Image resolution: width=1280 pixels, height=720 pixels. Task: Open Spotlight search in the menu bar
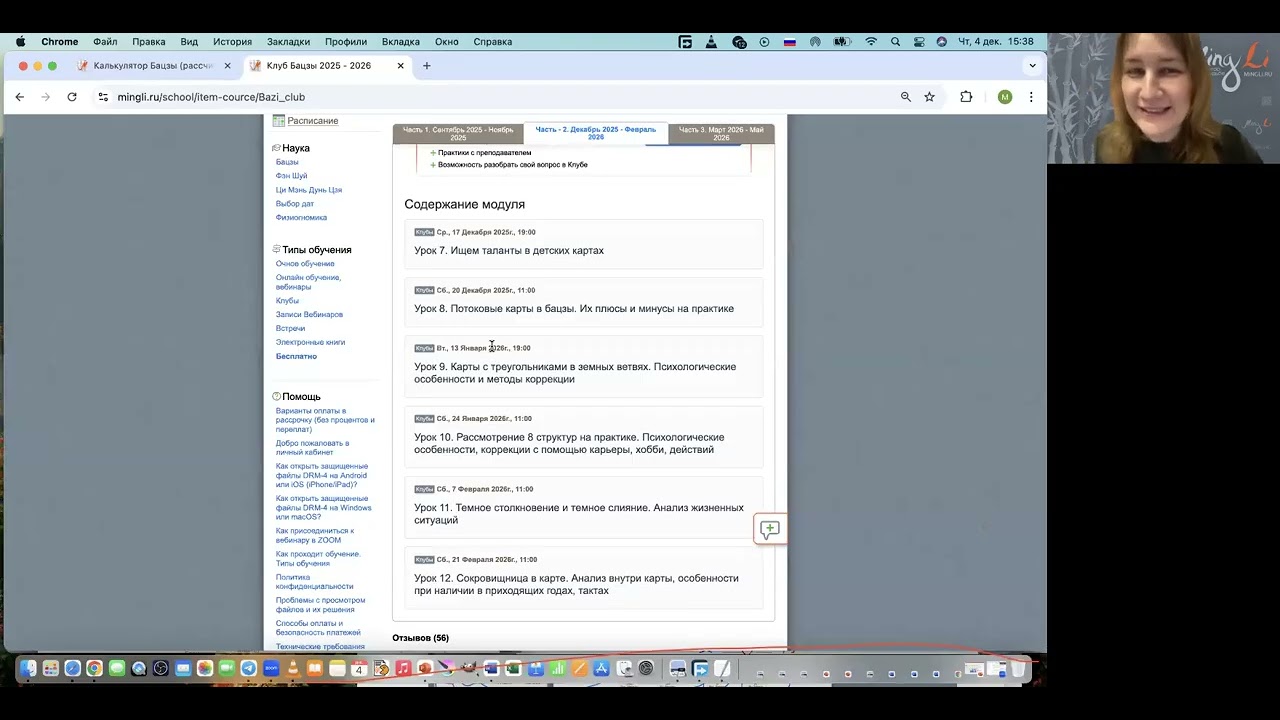pyautogui.click(x=895, y=42)
